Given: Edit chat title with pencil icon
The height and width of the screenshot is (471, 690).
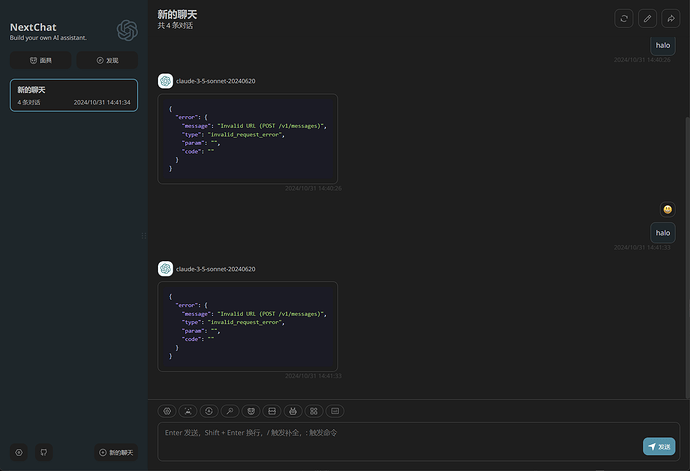Looking at the screenshot, I should (x=647, y=18).
